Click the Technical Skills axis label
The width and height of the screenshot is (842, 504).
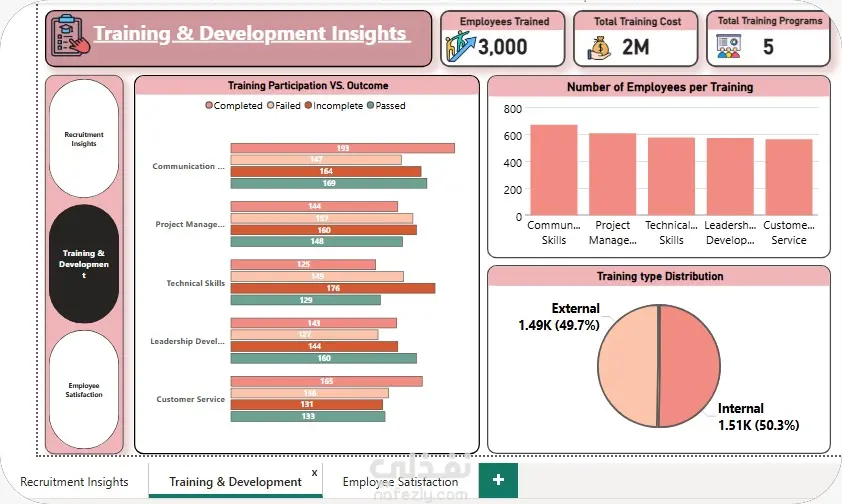195,283
